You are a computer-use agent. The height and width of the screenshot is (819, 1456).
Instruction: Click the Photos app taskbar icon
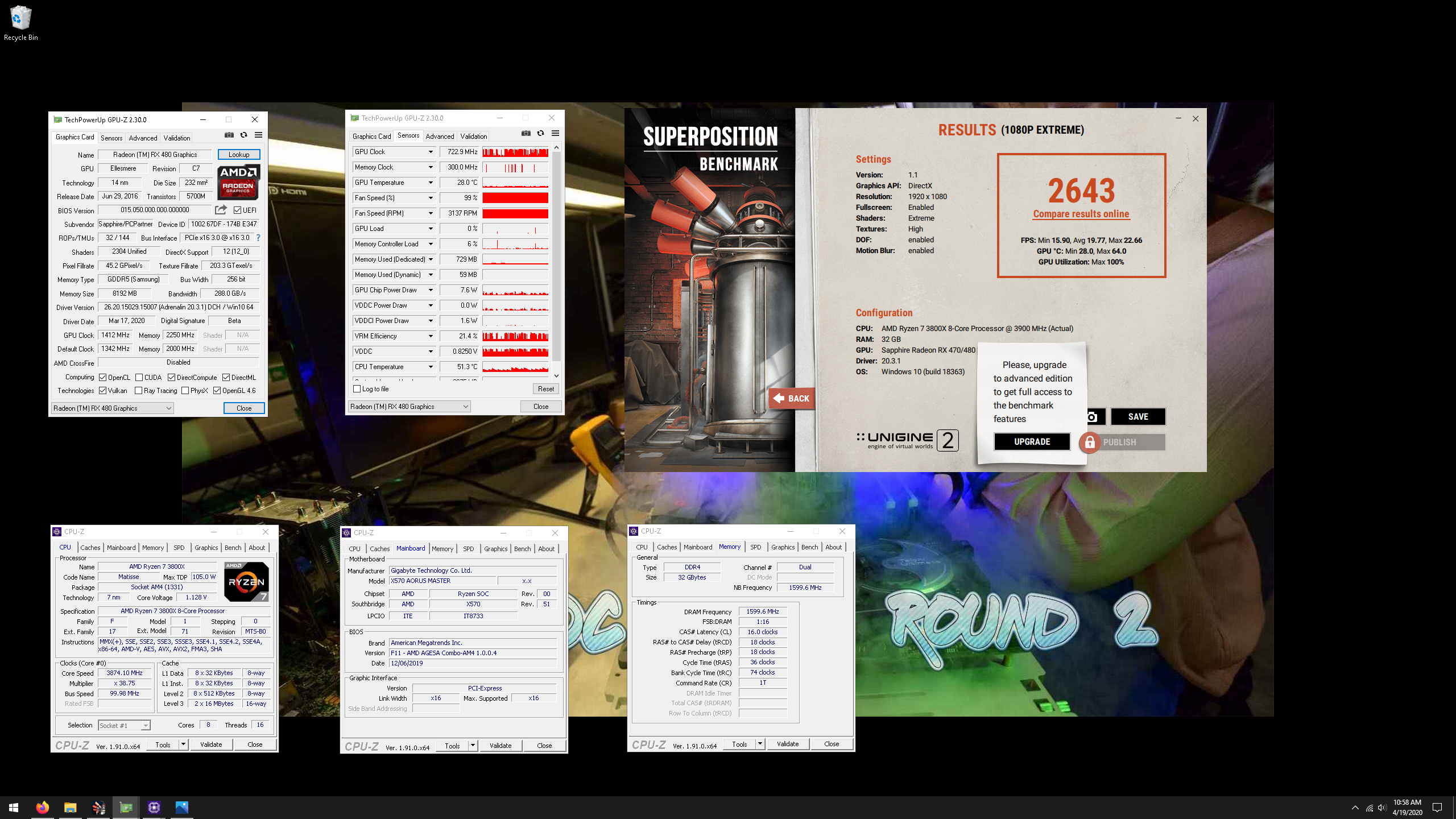pyautogui.click(x=181, y=807)
